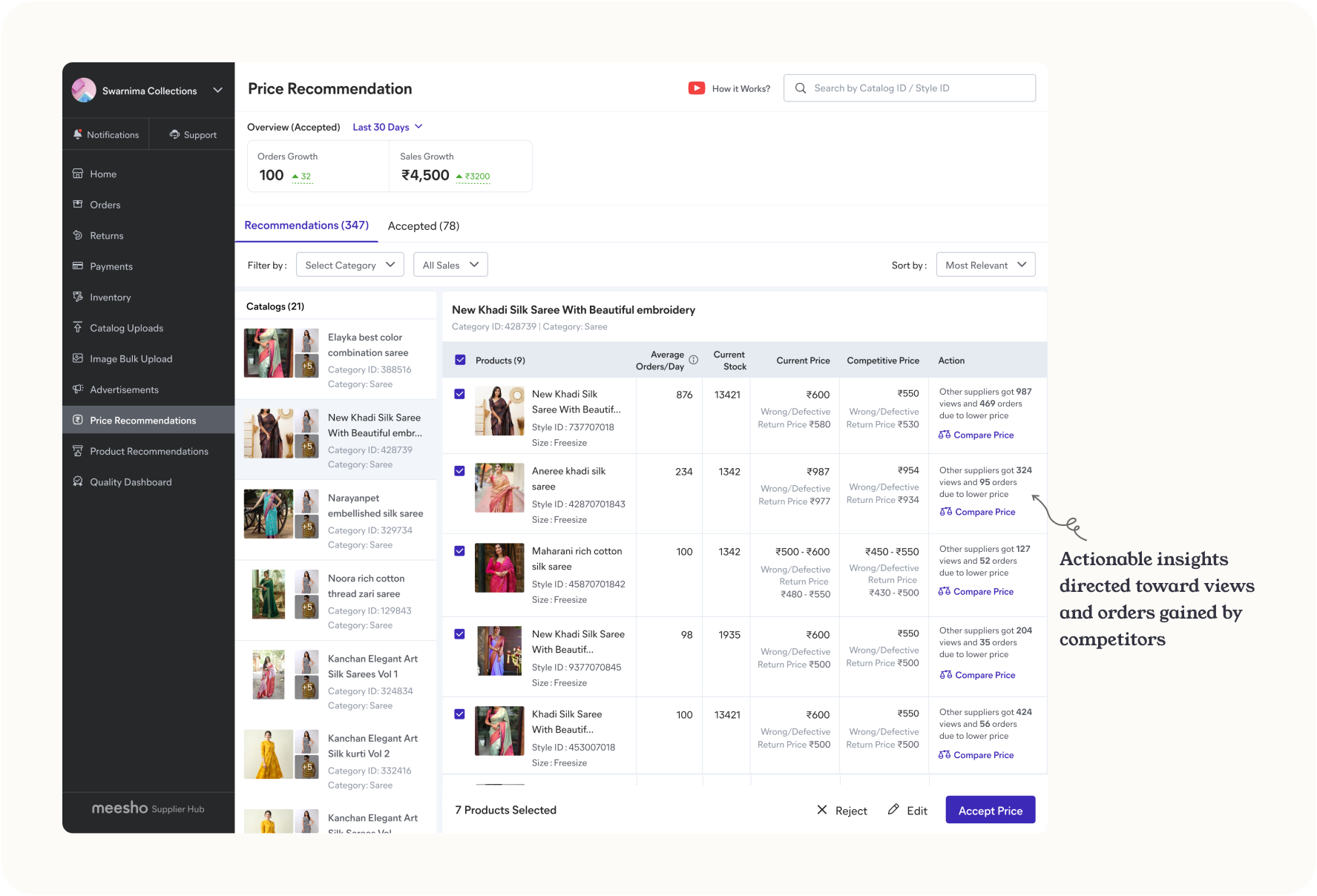Viewport: 1317px width, 896px height.
Task: Click Compare Price for Style ID 453007018
Action: coord(976,755)
